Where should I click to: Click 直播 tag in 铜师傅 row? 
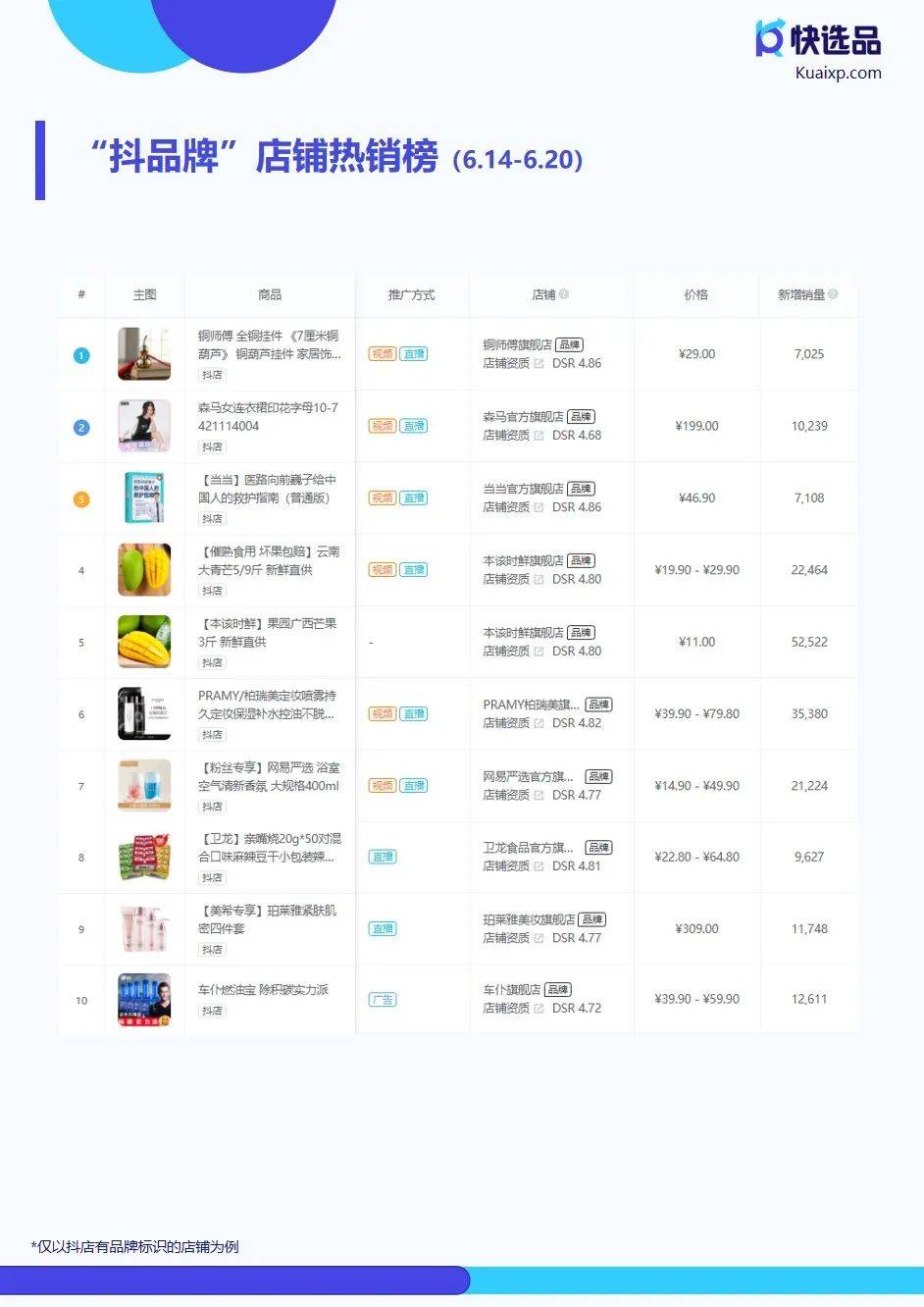pyautogui.click(x=414, y=354)
